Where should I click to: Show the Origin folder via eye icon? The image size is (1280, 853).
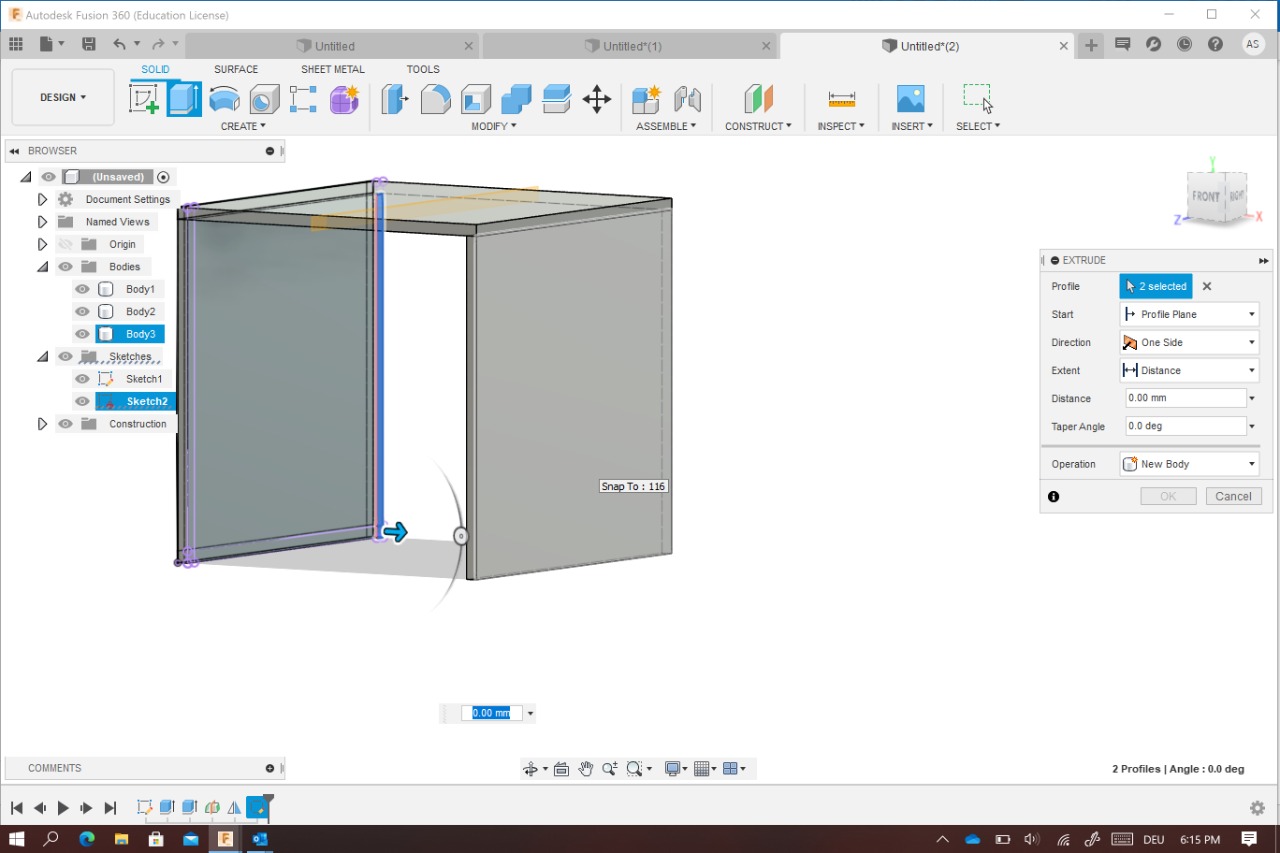(66, 244)
